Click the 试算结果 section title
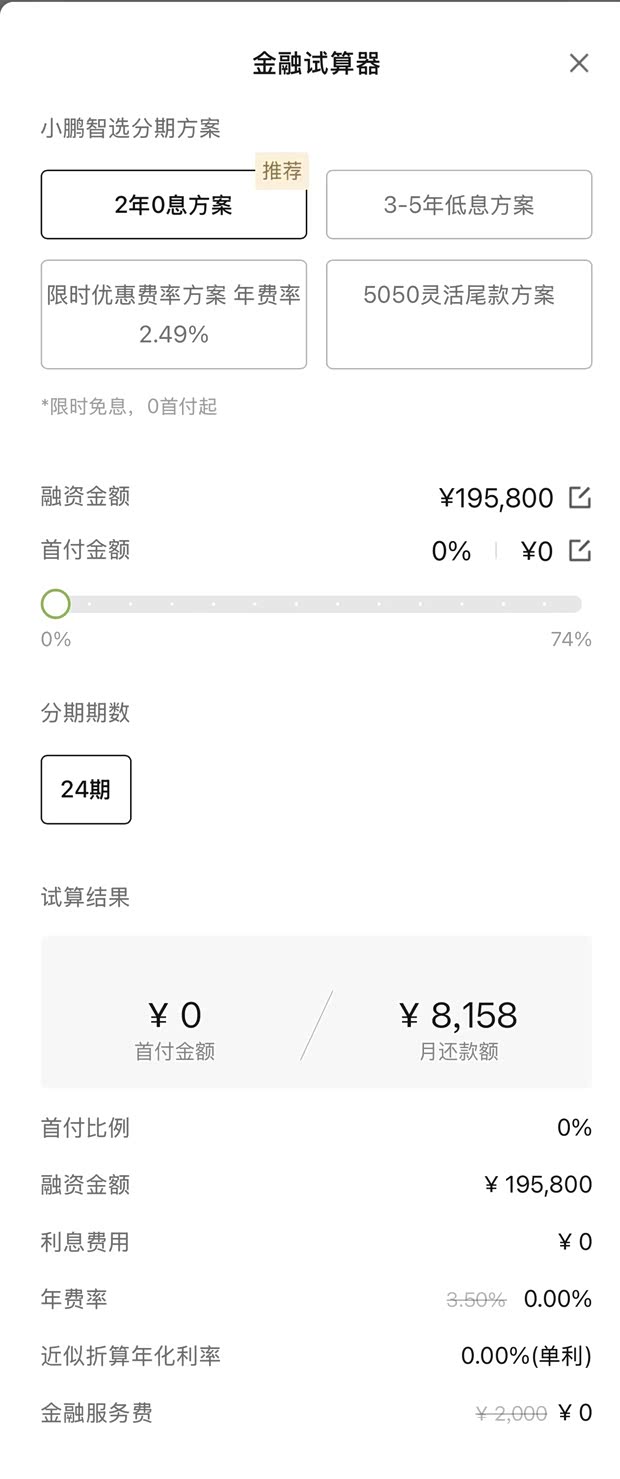 (x=84, y=898)
